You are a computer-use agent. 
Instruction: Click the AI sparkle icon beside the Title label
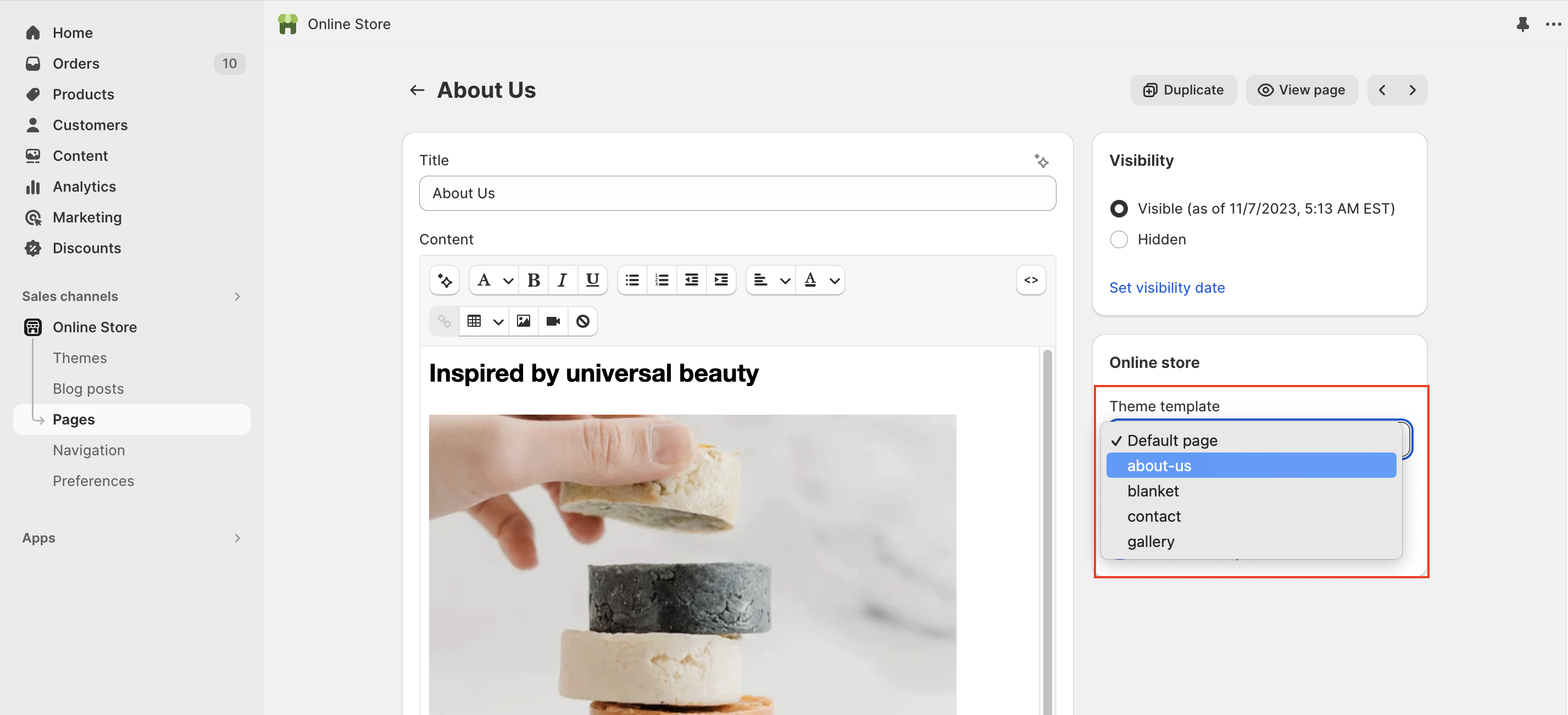[x=1041, y=161]
